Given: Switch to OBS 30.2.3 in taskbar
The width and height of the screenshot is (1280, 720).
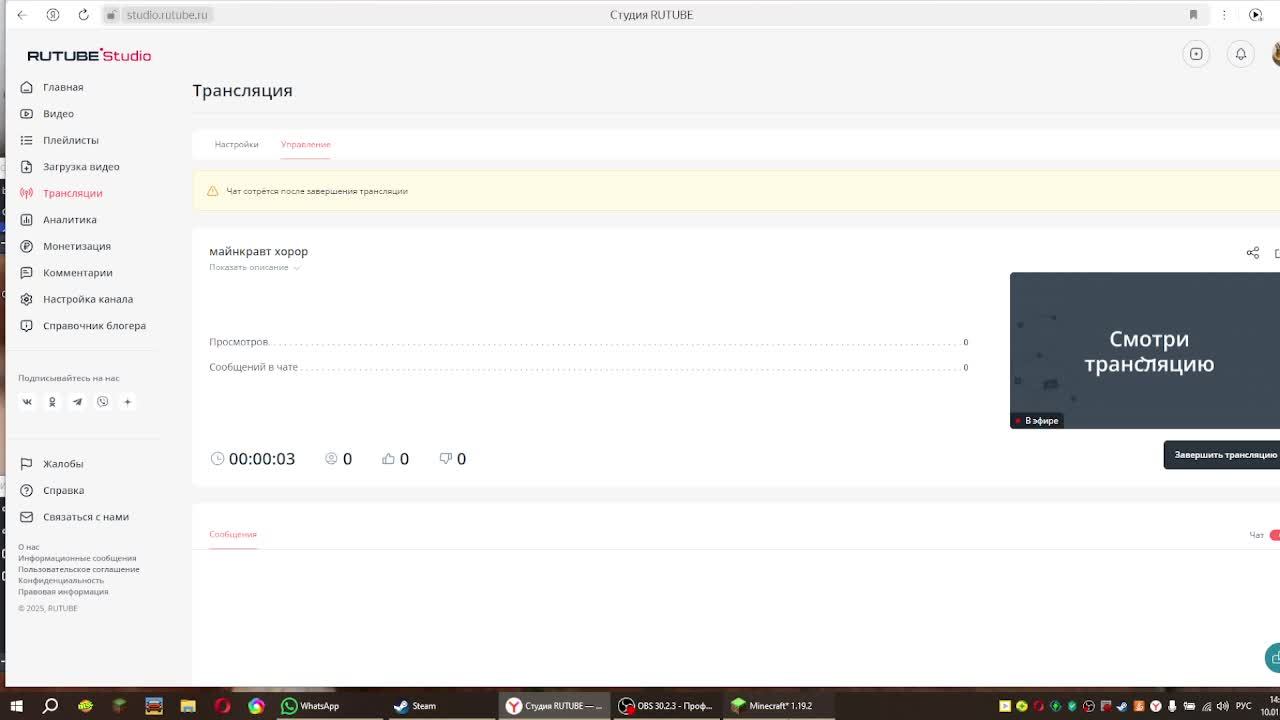Looking at the screenshot, I should [667, 706].
